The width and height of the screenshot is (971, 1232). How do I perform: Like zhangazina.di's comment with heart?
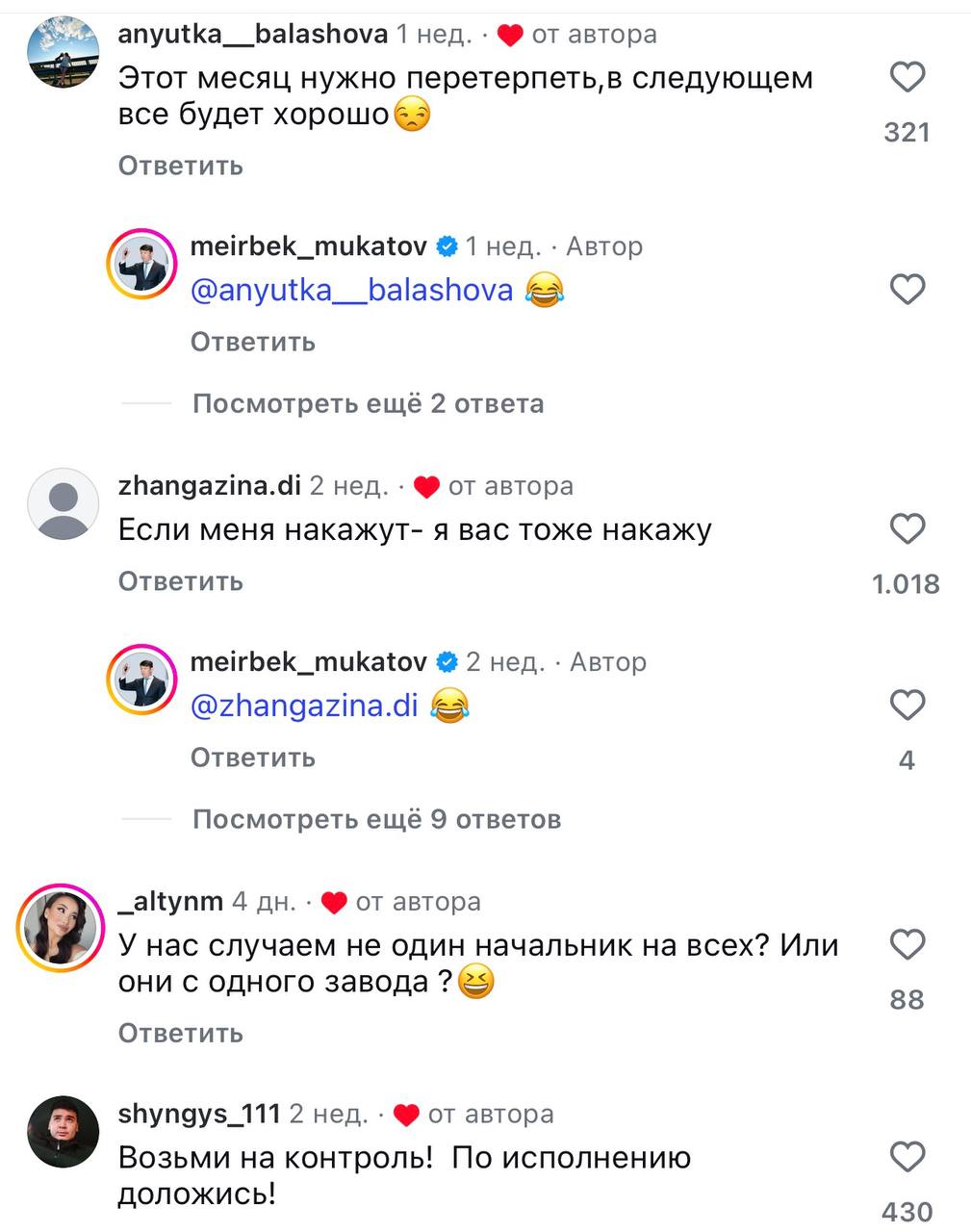tap(907, 529)
